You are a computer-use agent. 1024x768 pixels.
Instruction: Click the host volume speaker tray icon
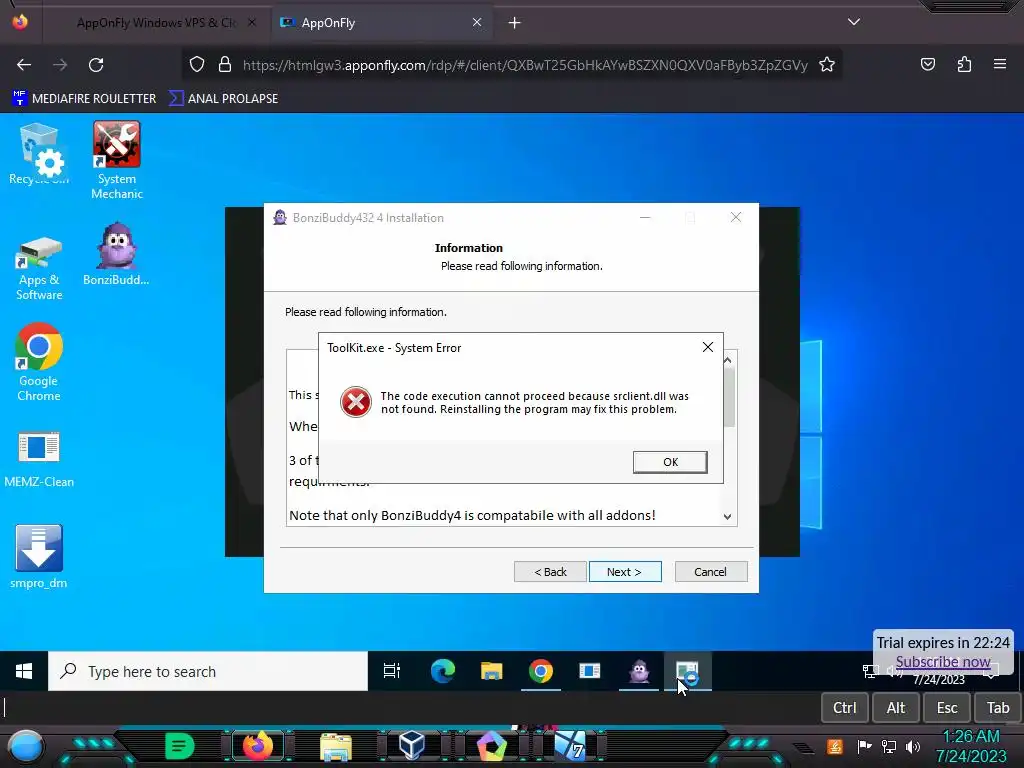(x=913, y=746)
